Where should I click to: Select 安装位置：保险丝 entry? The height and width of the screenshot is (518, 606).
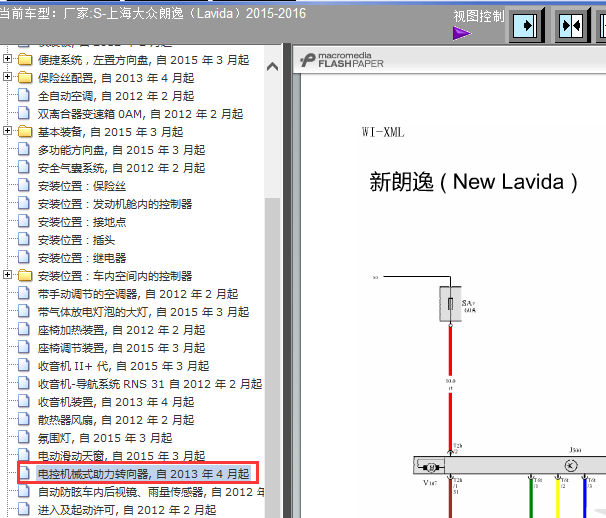coord(82,186)
